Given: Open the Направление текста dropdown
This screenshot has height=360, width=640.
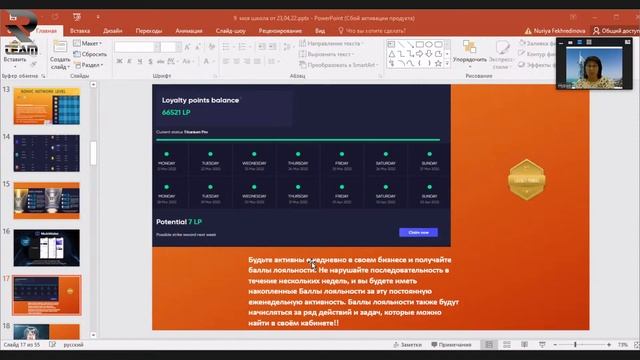Looking at the screenshot, I should [332, 43].
